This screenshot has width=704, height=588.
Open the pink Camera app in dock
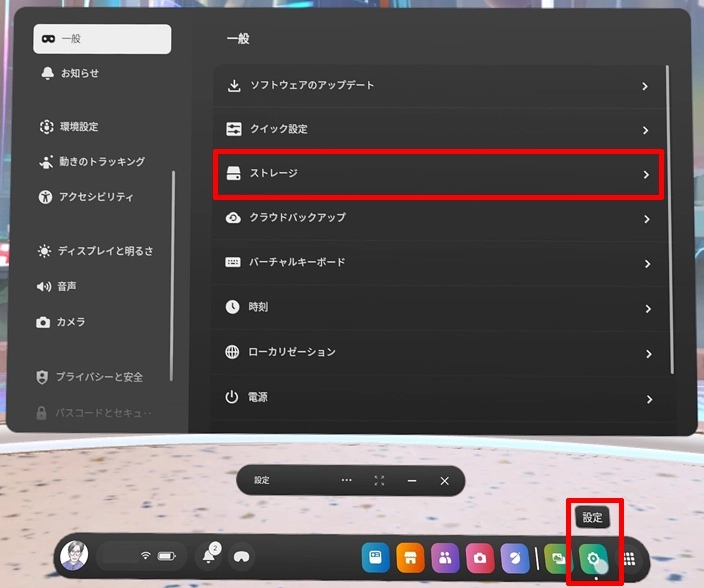pyautogui.click(x=480, y=558)
